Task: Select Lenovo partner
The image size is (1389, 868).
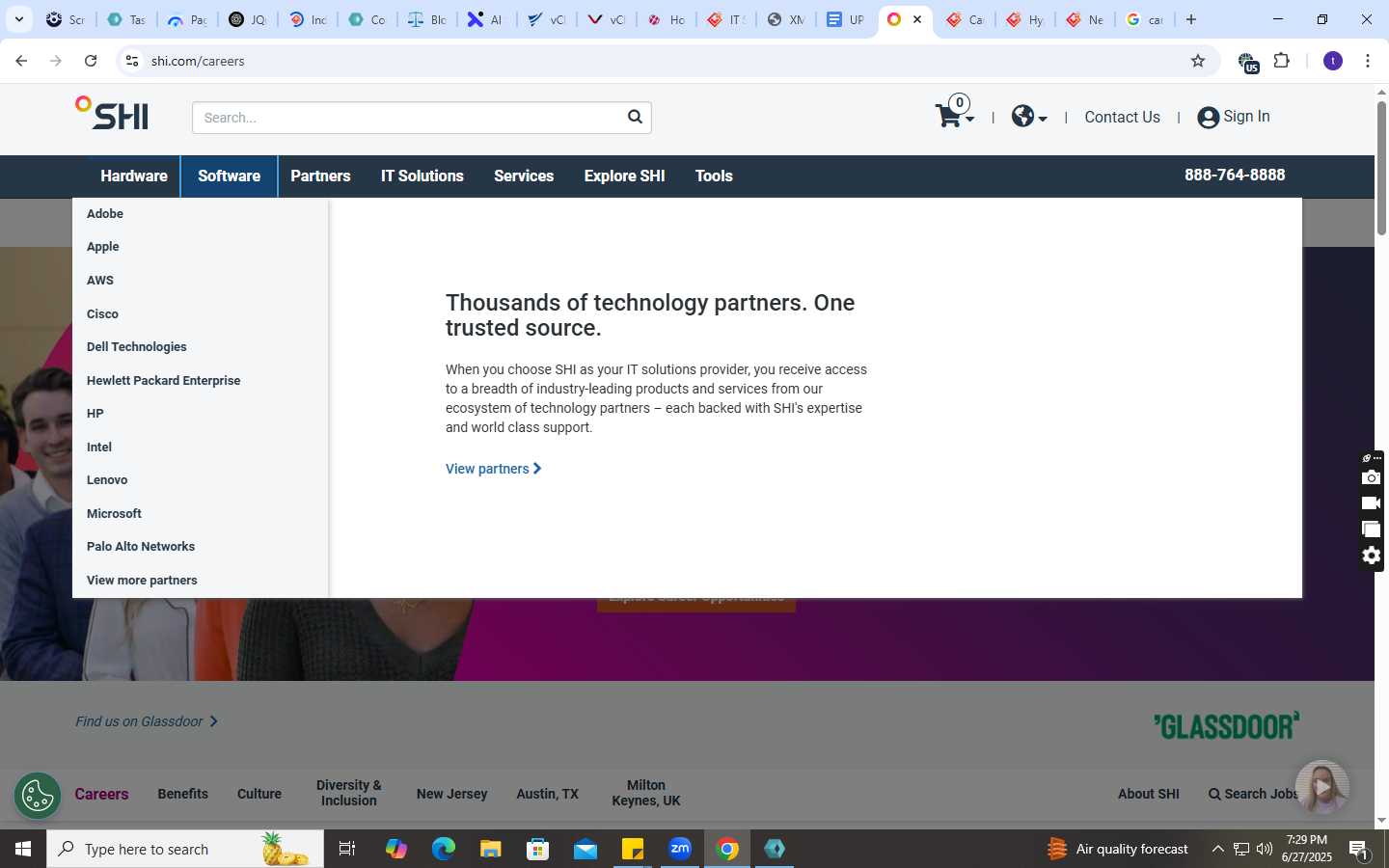Action: (x=107, y=480)
